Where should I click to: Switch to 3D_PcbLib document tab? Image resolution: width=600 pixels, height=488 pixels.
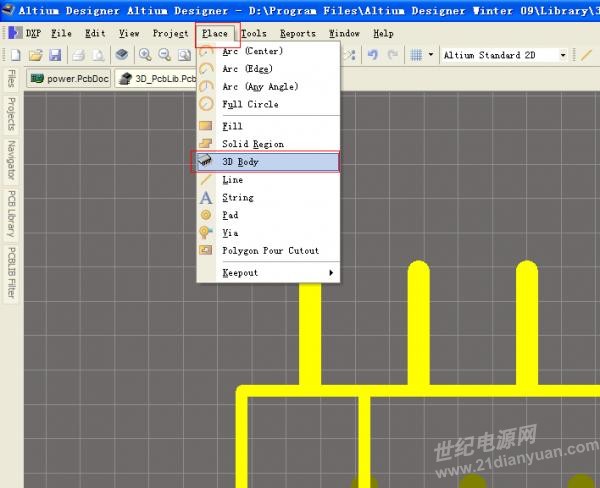tap(157, 78)
